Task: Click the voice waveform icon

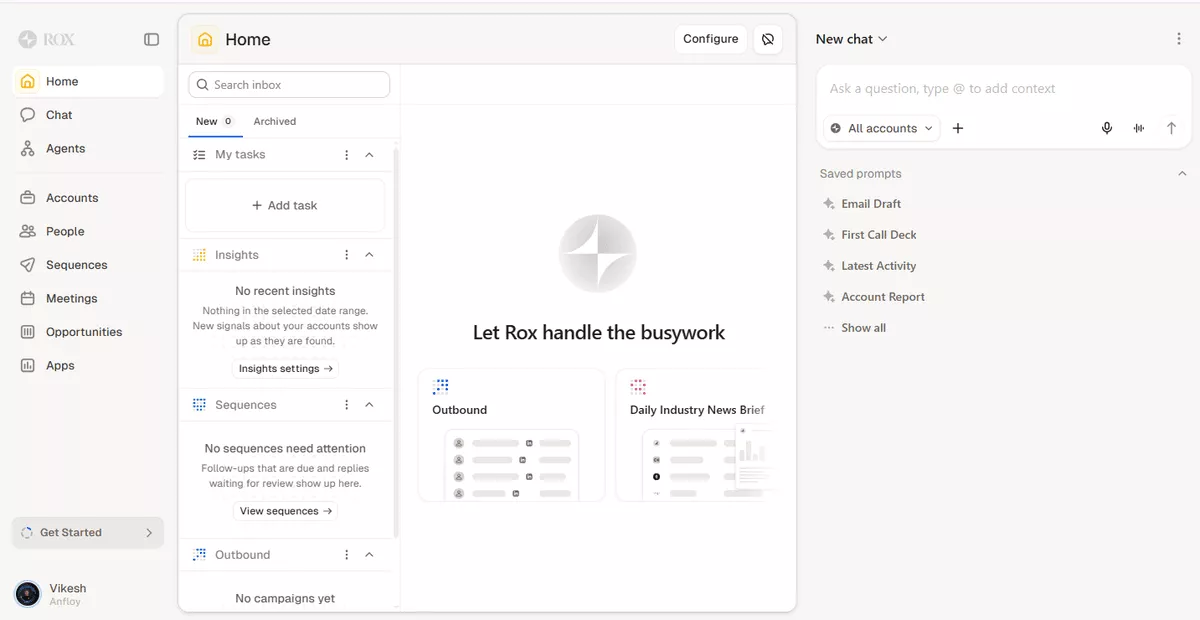Action: click(1139, 128)
